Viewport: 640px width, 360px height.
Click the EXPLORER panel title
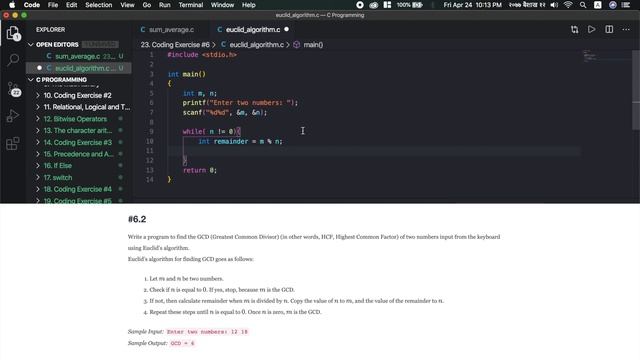pyautogui.click(x=50, y=29)
